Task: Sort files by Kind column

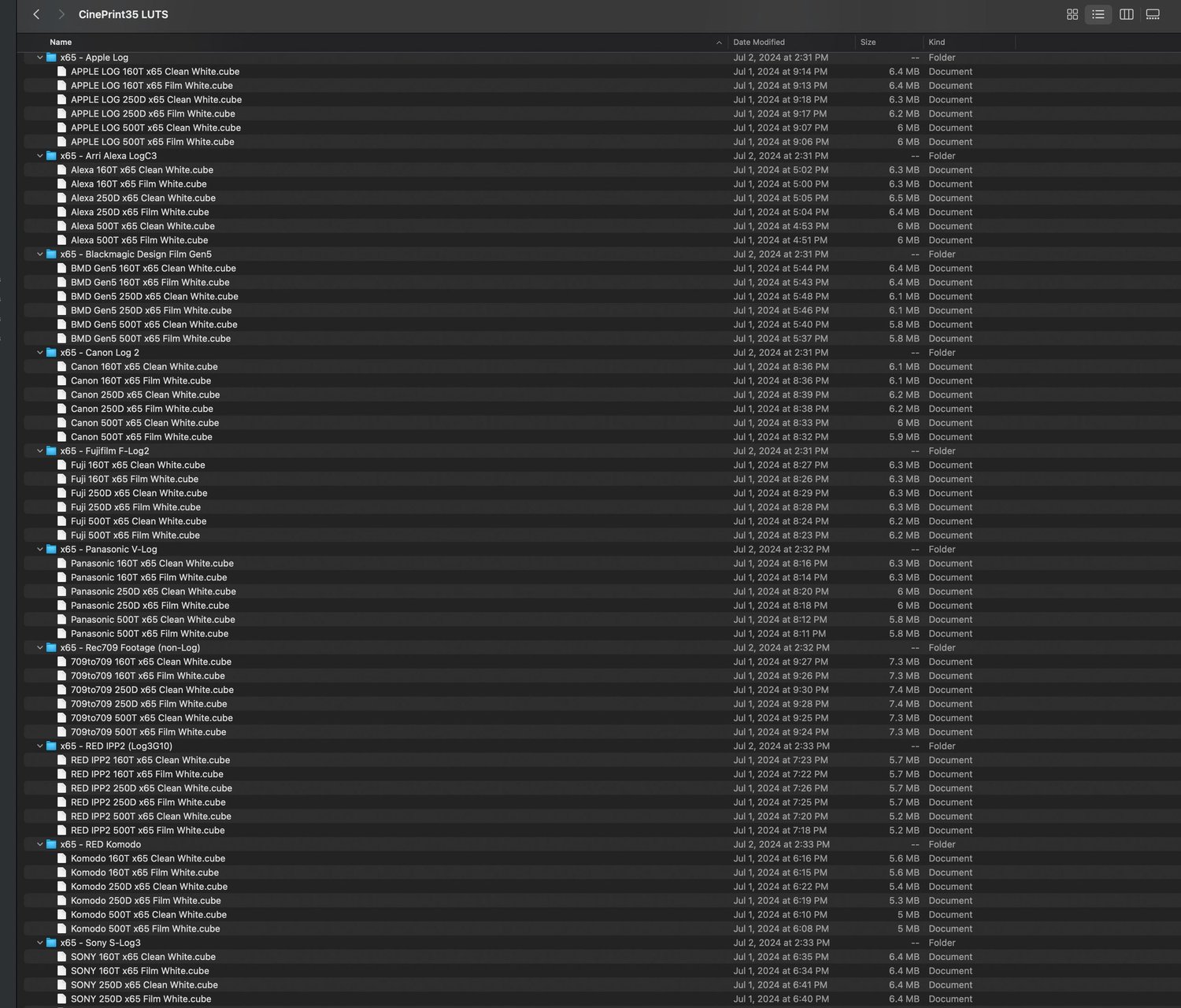Action: pos(936,43)
